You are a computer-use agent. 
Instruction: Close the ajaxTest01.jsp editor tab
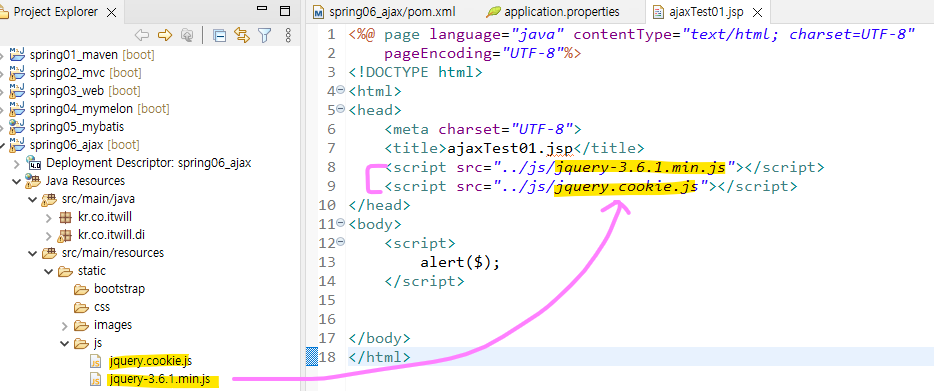757,12
